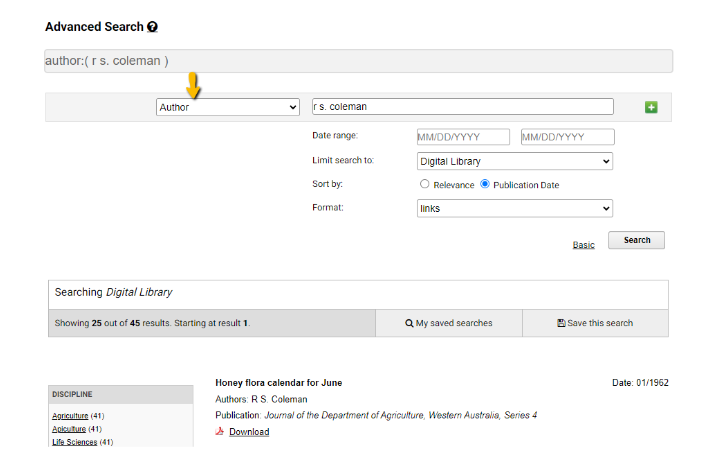Download the Honey flora calendar PDF
The image size is (712, 450).
tap(249, 432)
